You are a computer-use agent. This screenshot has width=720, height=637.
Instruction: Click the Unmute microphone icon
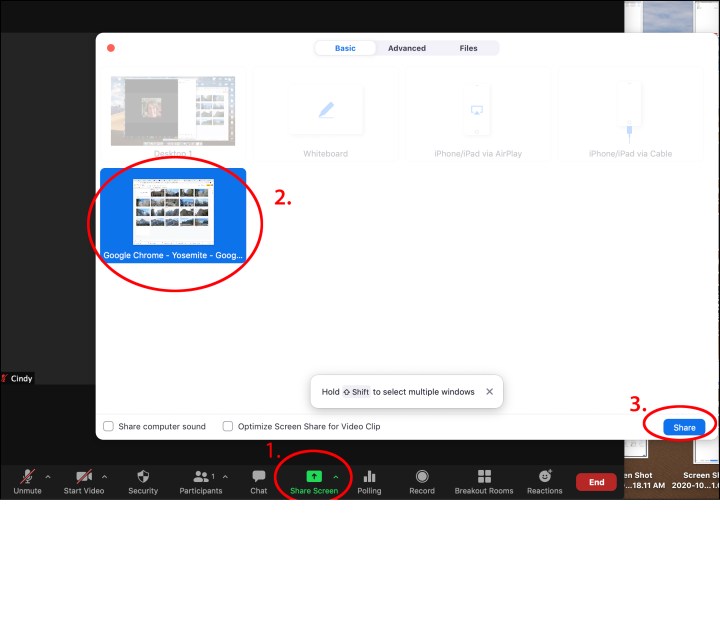tap(27, 476)
